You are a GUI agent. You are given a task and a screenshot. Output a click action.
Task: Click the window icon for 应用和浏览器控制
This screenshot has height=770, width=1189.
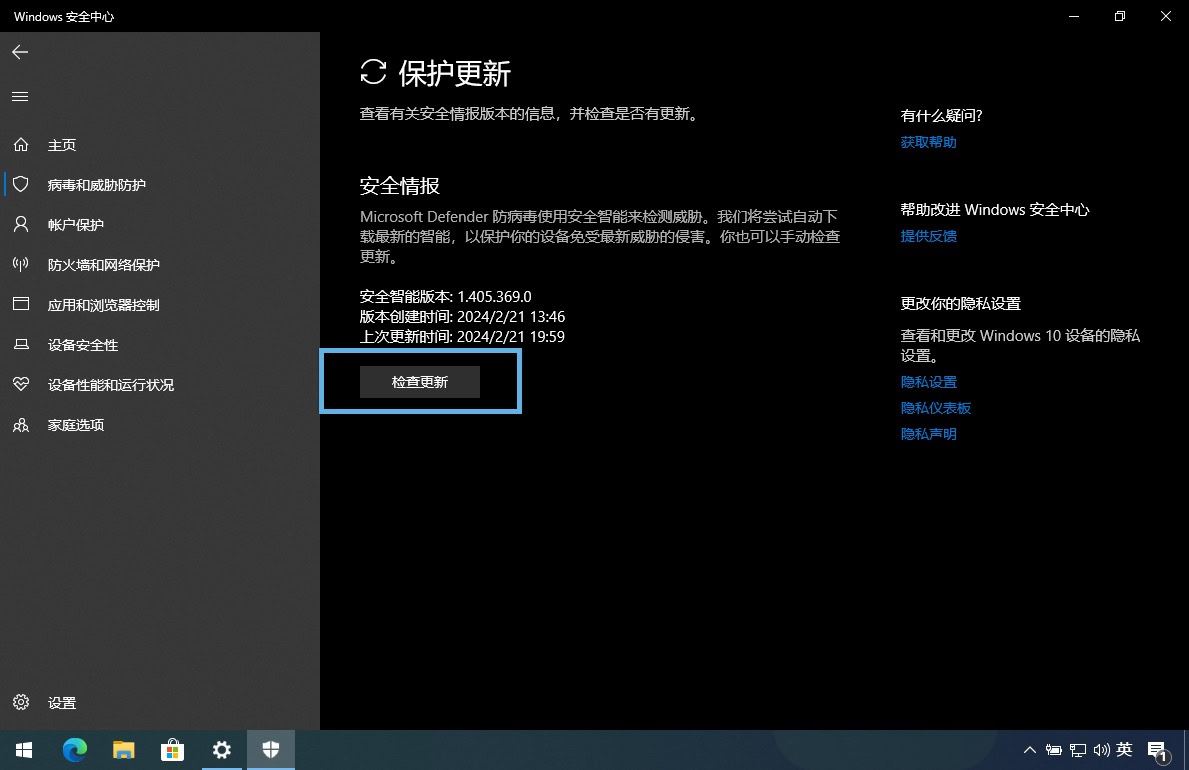21,305
